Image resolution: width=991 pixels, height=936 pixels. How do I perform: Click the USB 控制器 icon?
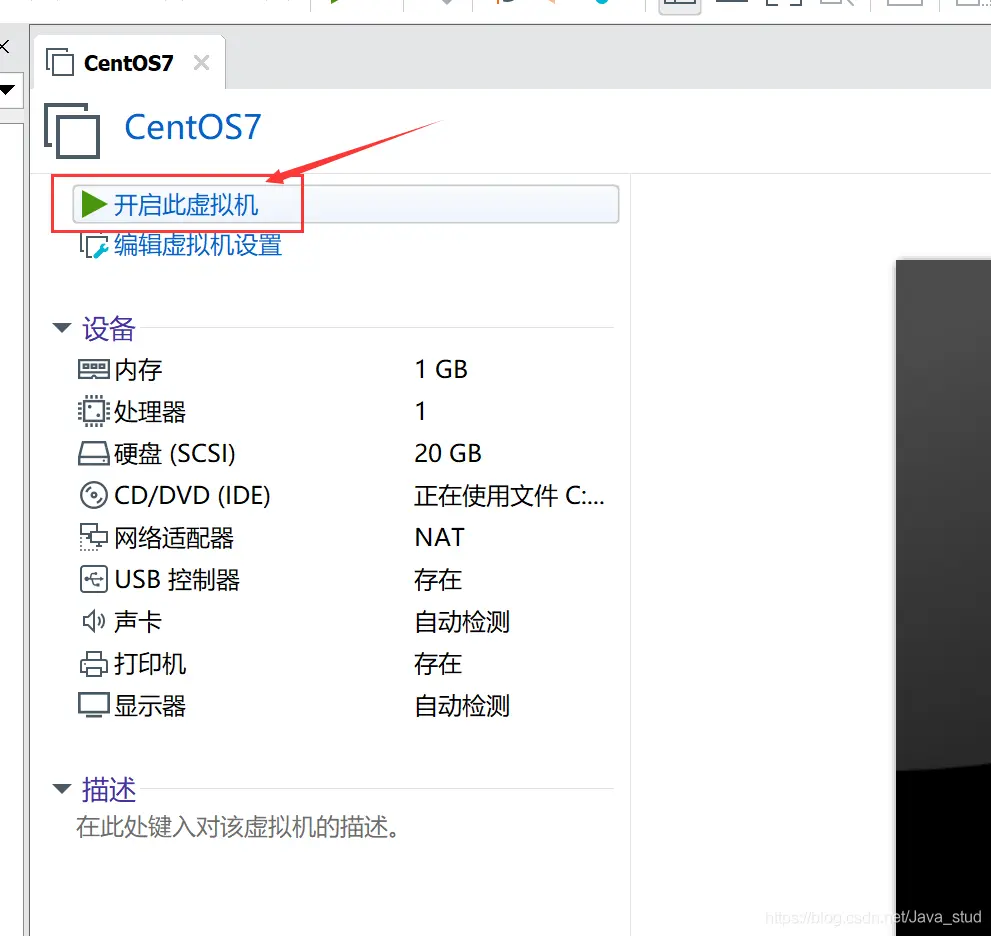pos(94,579)
